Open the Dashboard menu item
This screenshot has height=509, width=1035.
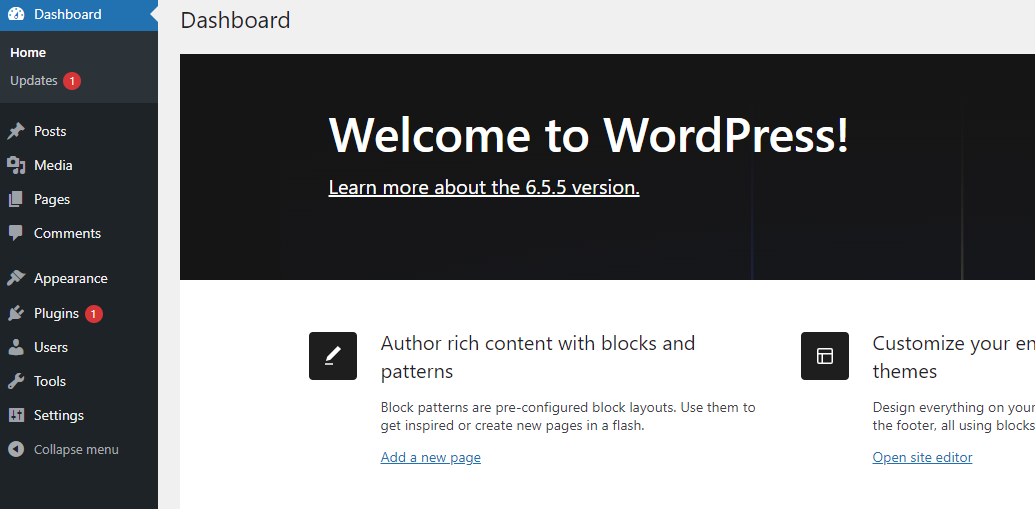click(79, 15)
